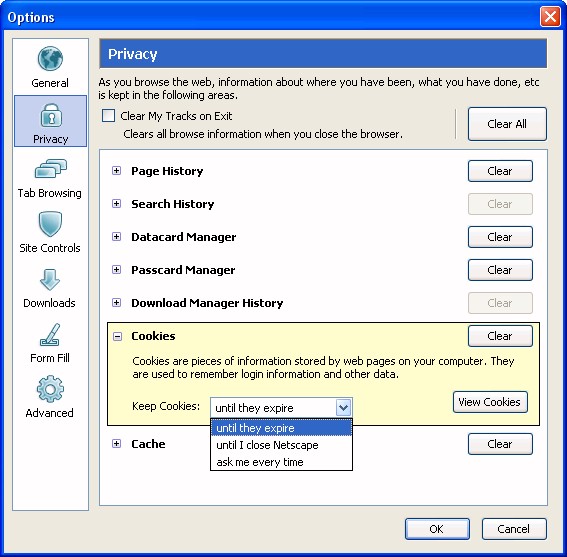Click the View Cookies button
The image size is (567, 557).
click(490, 402)
